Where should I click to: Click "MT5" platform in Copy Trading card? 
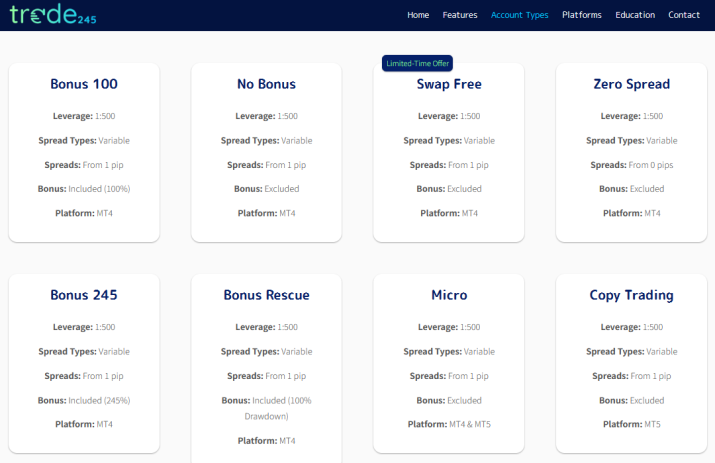[x=652, y=424]
